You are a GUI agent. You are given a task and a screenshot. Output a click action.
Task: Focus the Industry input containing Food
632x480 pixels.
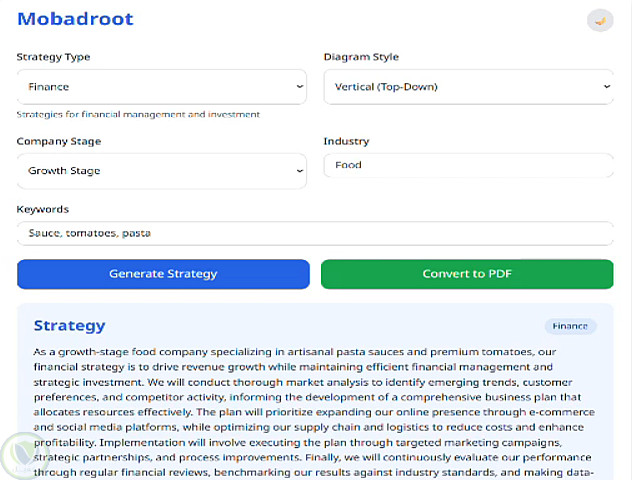click(468, 165)
